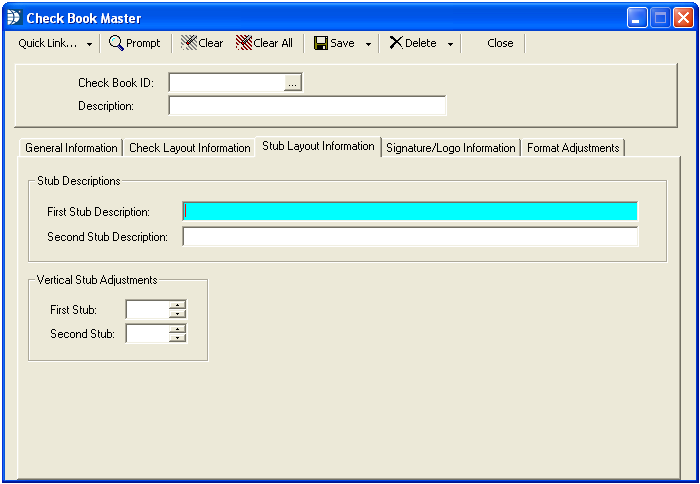Click the Save floppy disk icon

coord(321,43)
